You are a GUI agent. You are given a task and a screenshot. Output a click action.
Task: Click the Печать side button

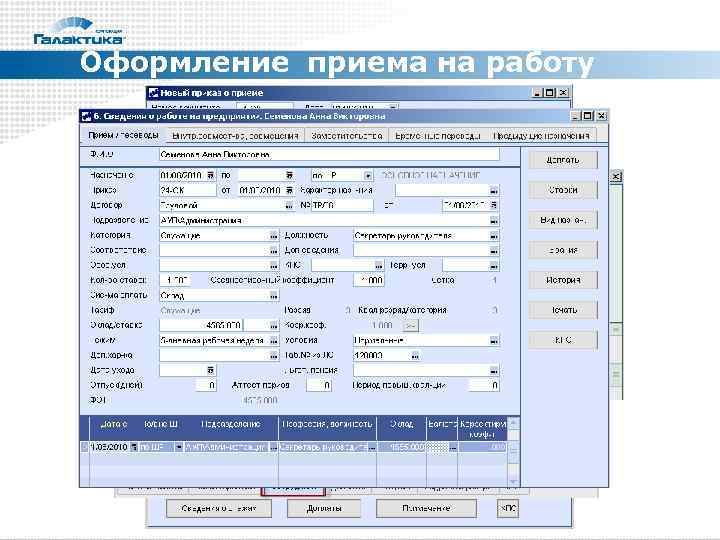coord(563,310)
